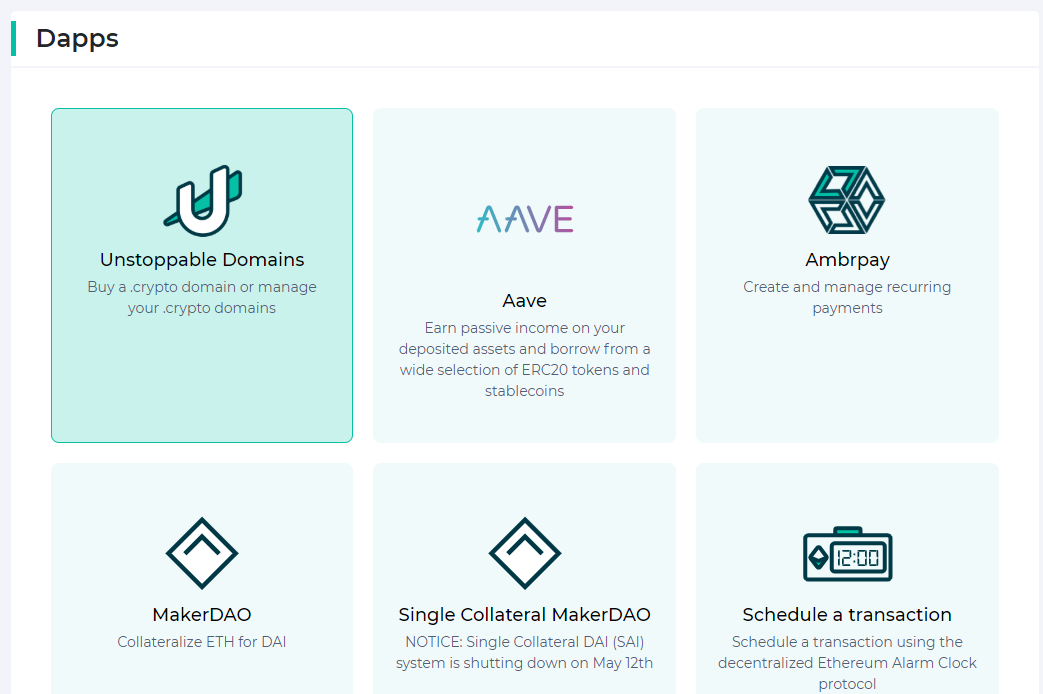This screenshot has height=694, width=1043.
Task: Click the AAVE logo
Action: (x=525, y=219)
